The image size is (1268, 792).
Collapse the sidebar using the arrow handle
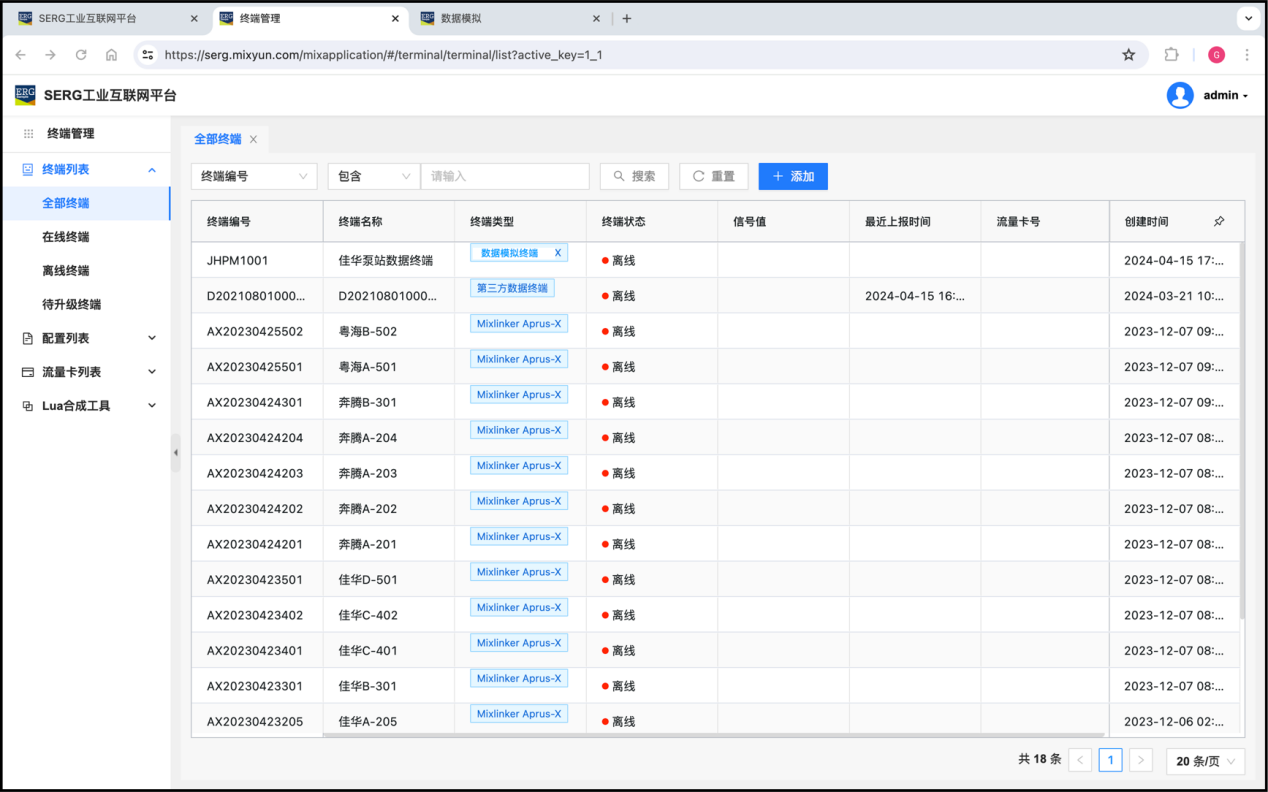coord(176,452)
